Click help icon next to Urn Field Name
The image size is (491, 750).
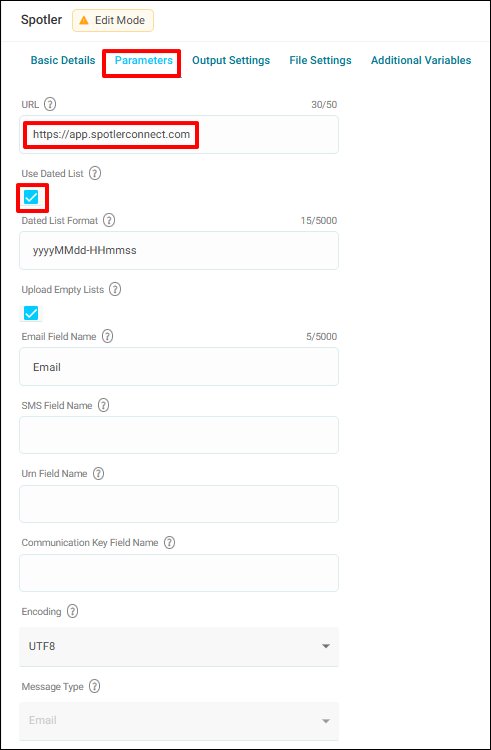98,474
